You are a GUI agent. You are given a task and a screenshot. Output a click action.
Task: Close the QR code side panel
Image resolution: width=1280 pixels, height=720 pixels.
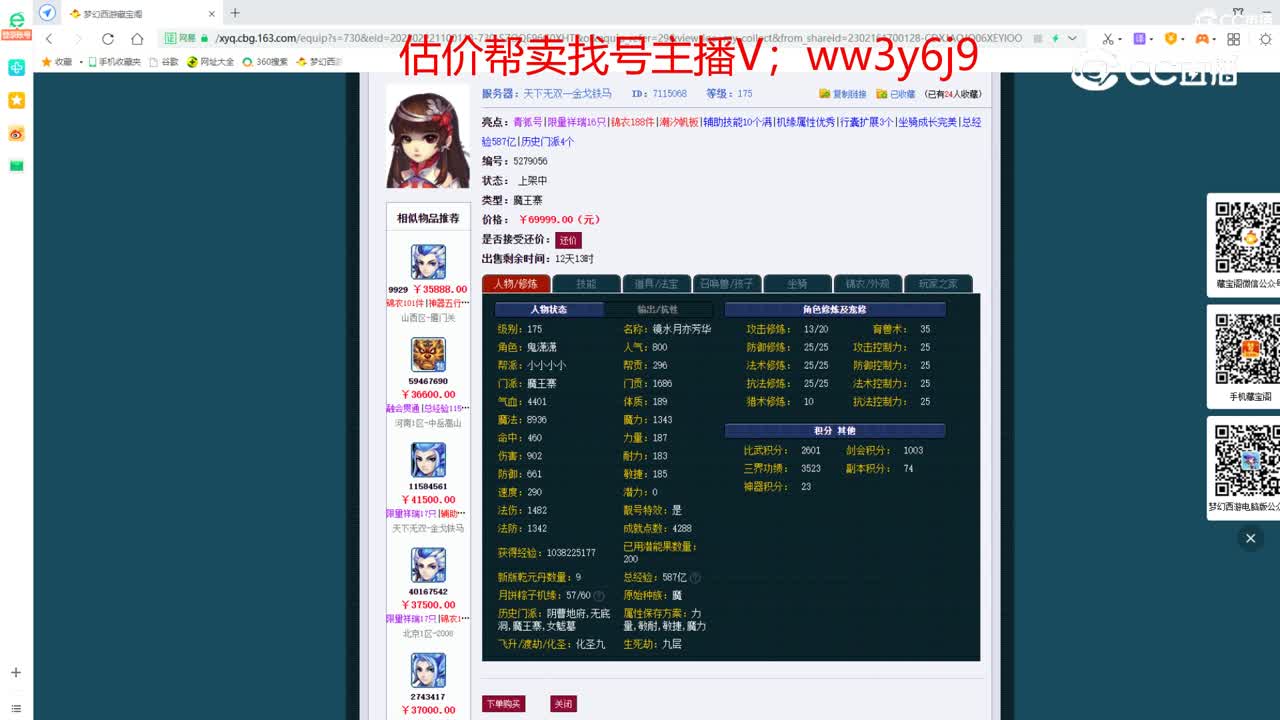click(x=1250, y=538)
